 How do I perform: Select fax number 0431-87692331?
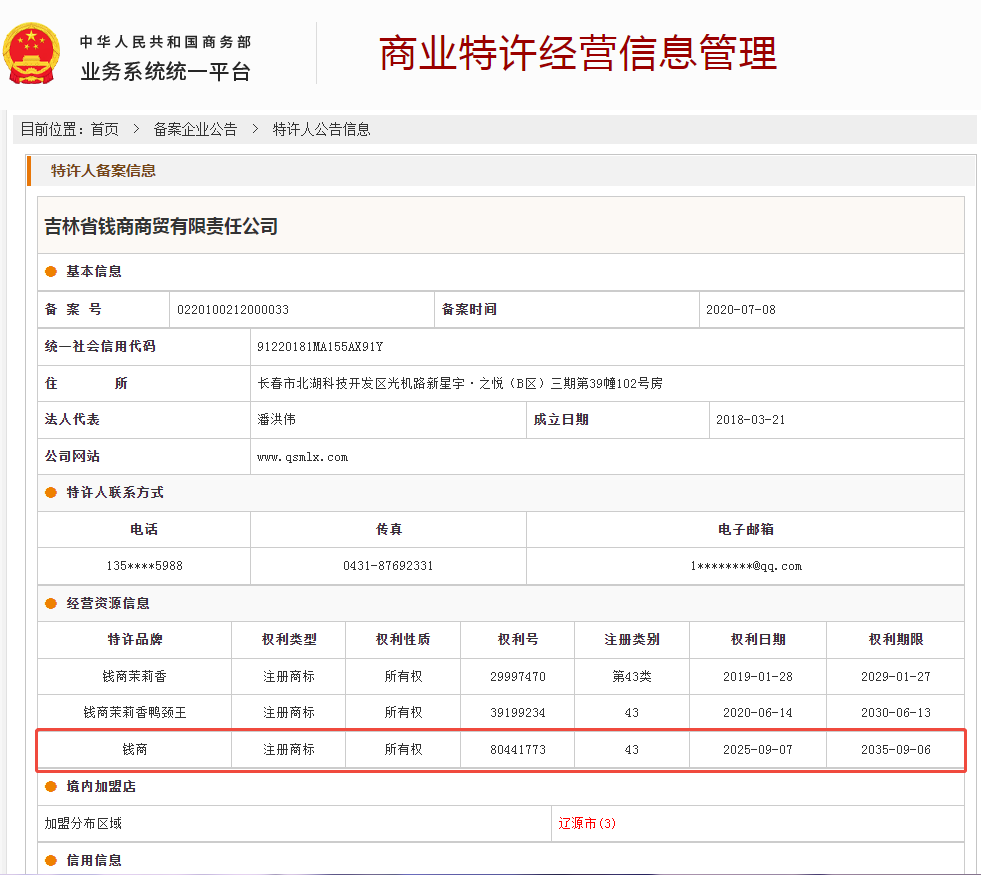point(388,566)
